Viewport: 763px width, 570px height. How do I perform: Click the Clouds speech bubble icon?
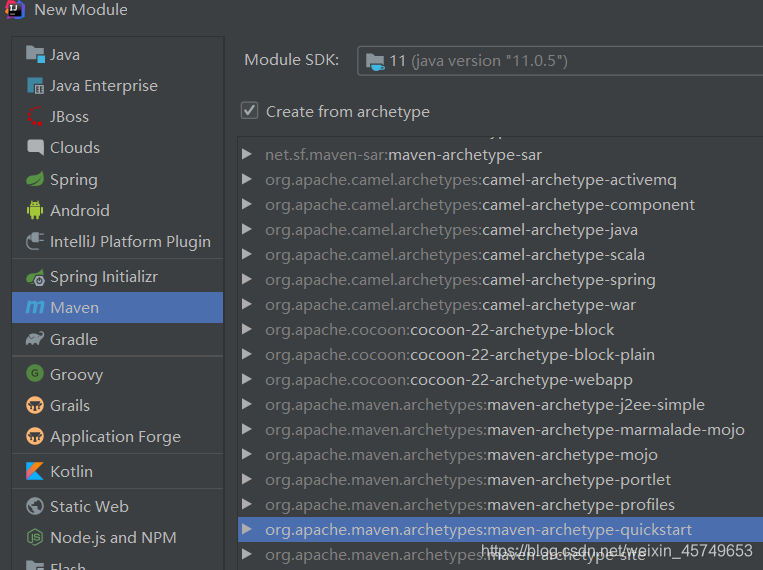35,147
